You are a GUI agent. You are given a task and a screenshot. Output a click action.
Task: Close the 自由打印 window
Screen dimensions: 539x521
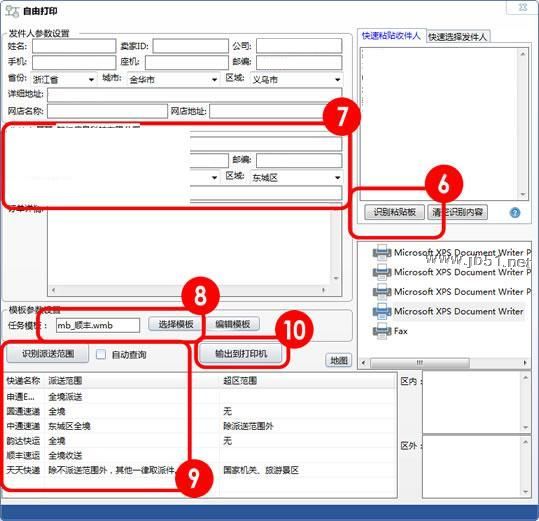523,7
